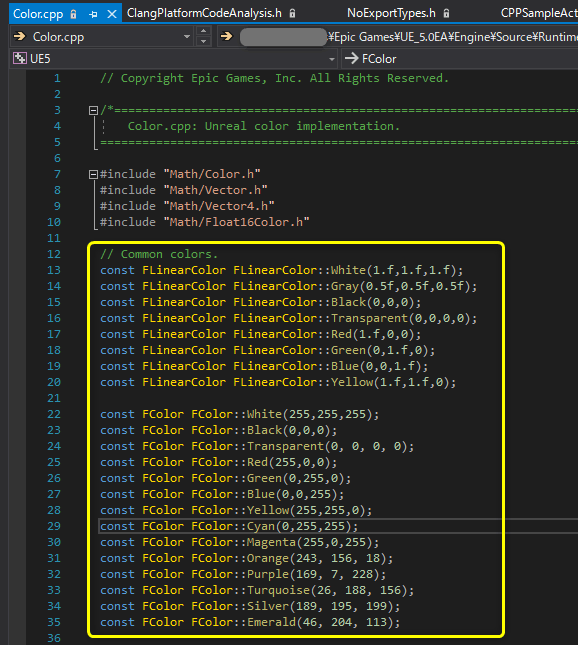Click #include "Math/Color.h" line
Screen dimensions: 578x645
pyautogui.click(x=180, y=174)
